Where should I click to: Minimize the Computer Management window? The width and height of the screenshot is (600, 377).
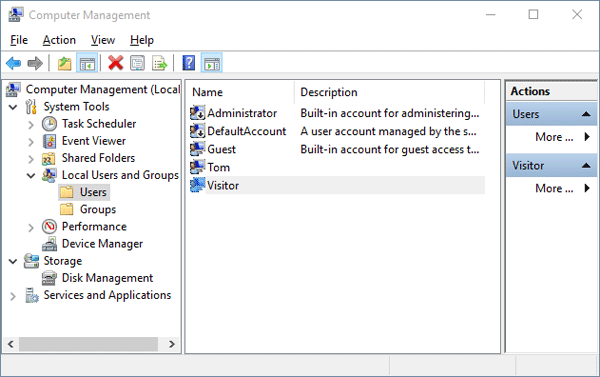tap(491, 15)
